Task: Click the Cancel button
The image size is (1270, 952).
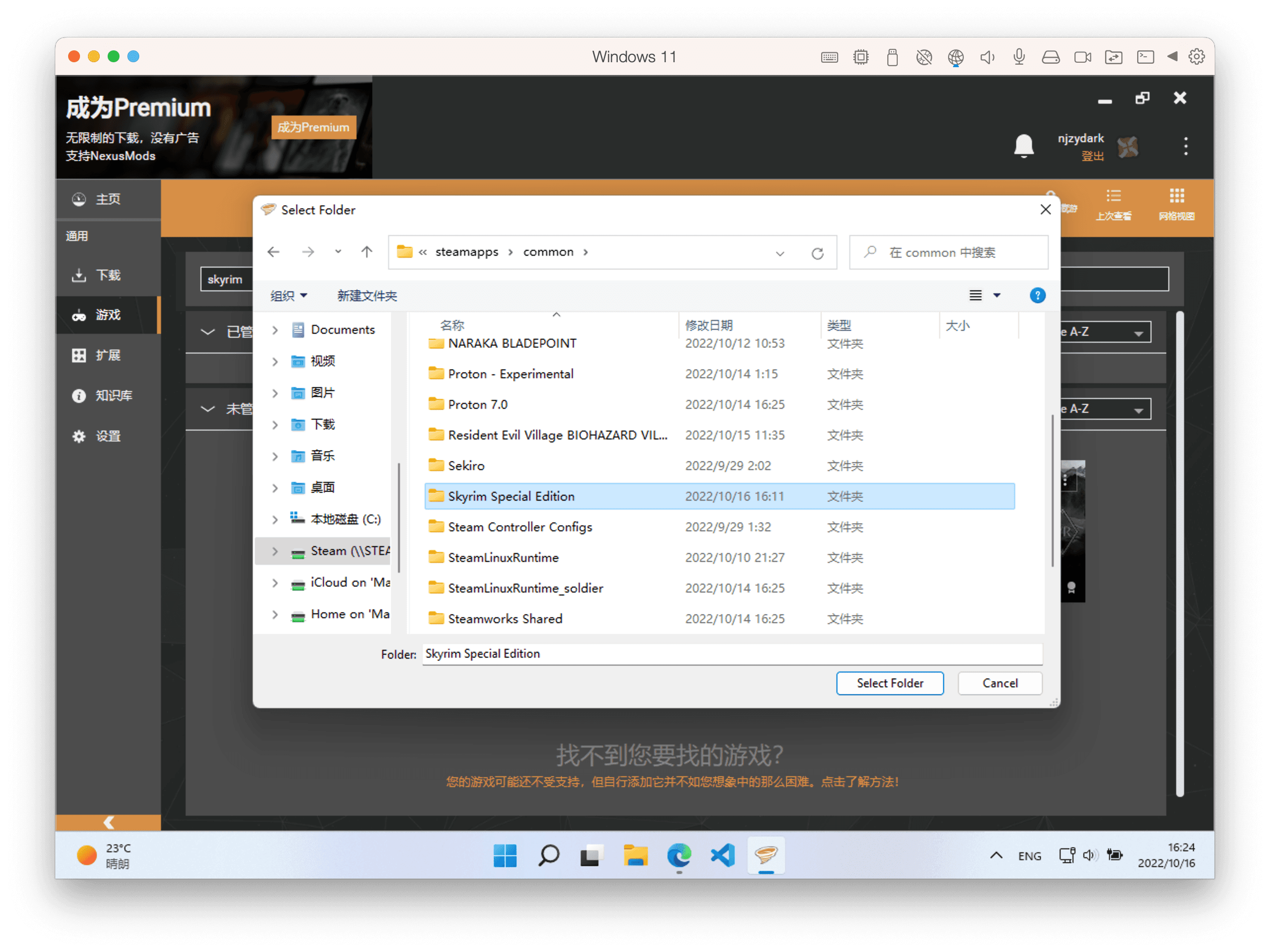Action: click(999, 683)
